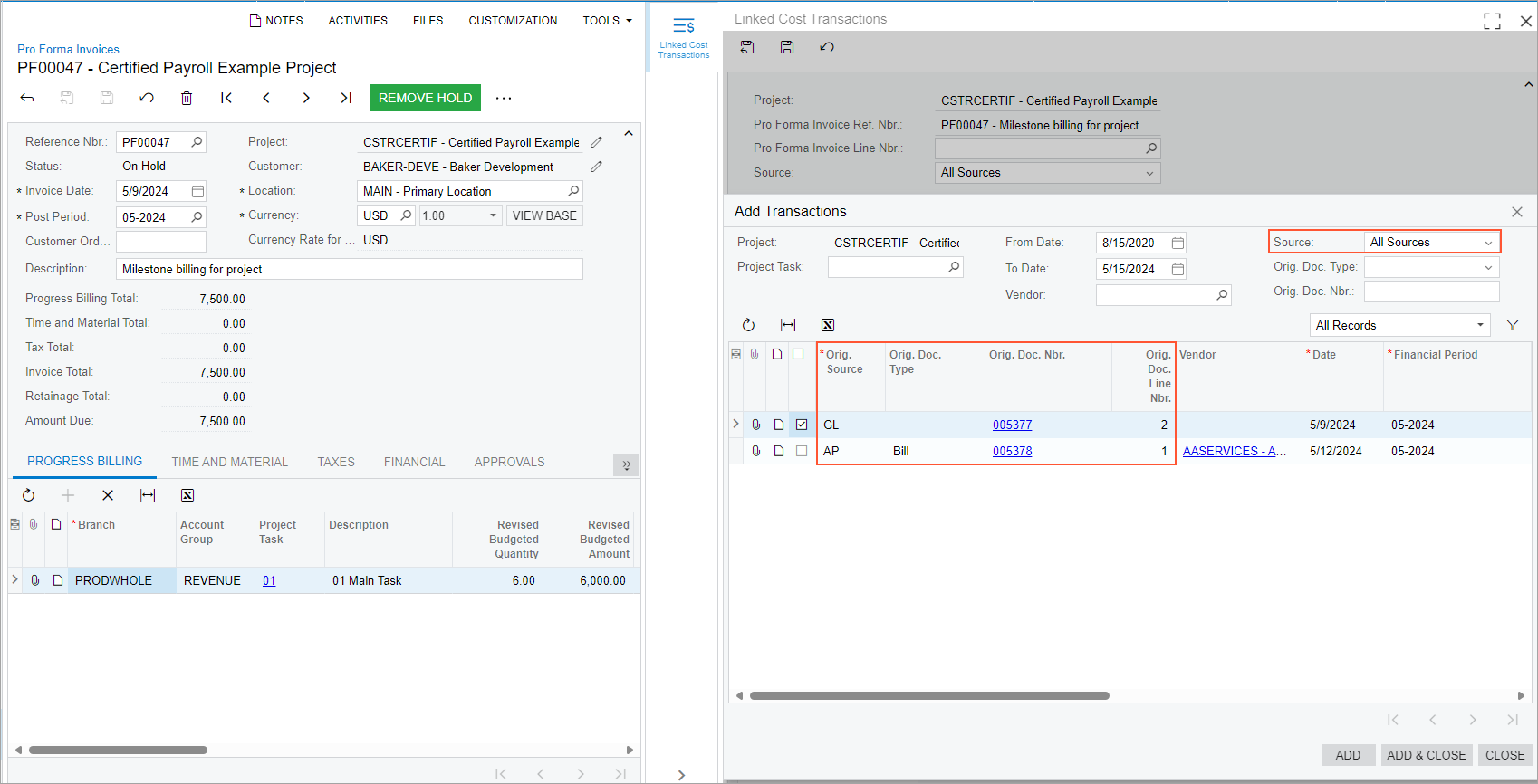
Task: Click the filter icon in Add Transactions grid
Action: click(x=1513, y=325)
